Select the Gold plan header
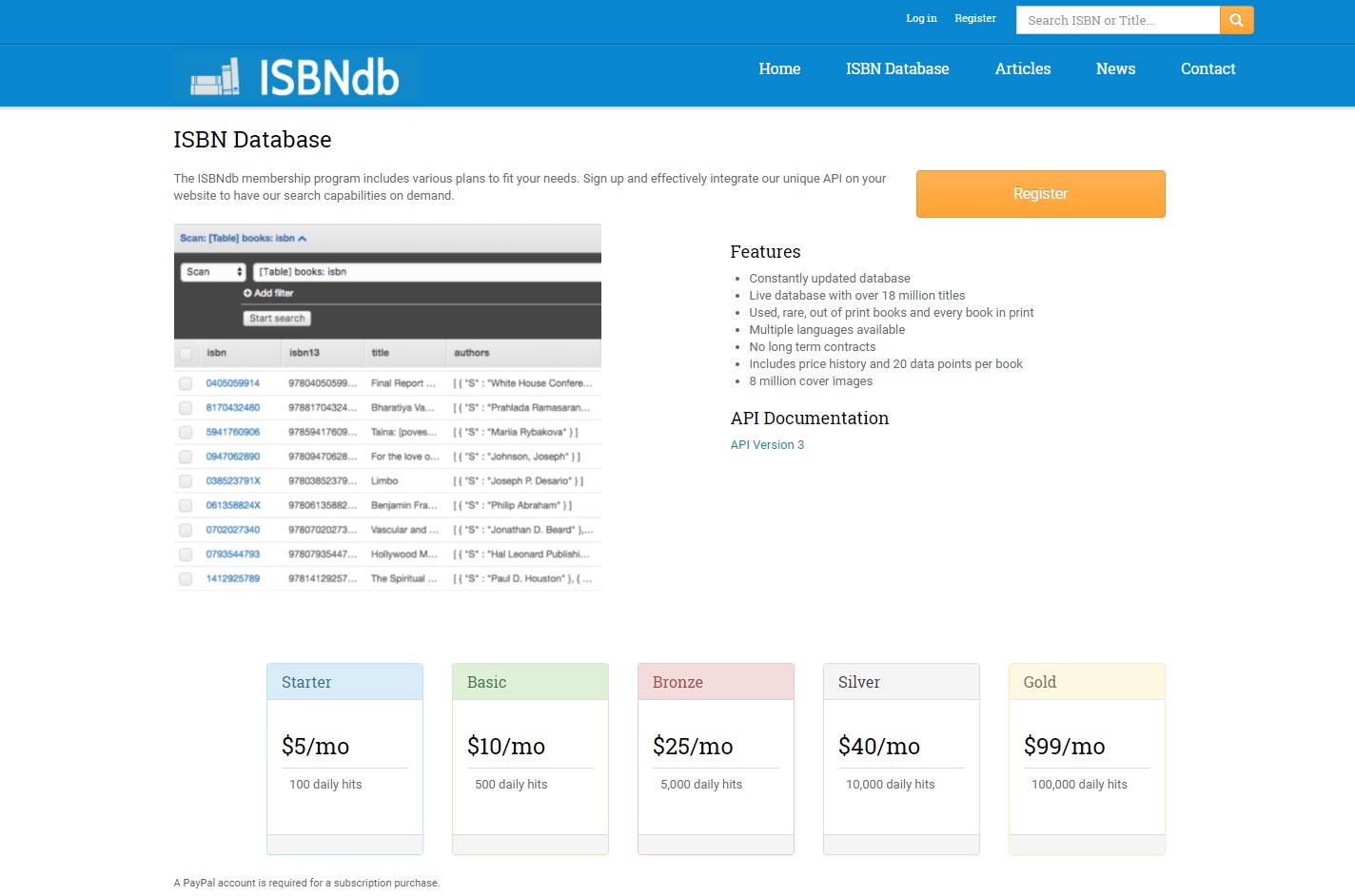Screen dimensions: 1355x896 click(x=1087, y=682)
